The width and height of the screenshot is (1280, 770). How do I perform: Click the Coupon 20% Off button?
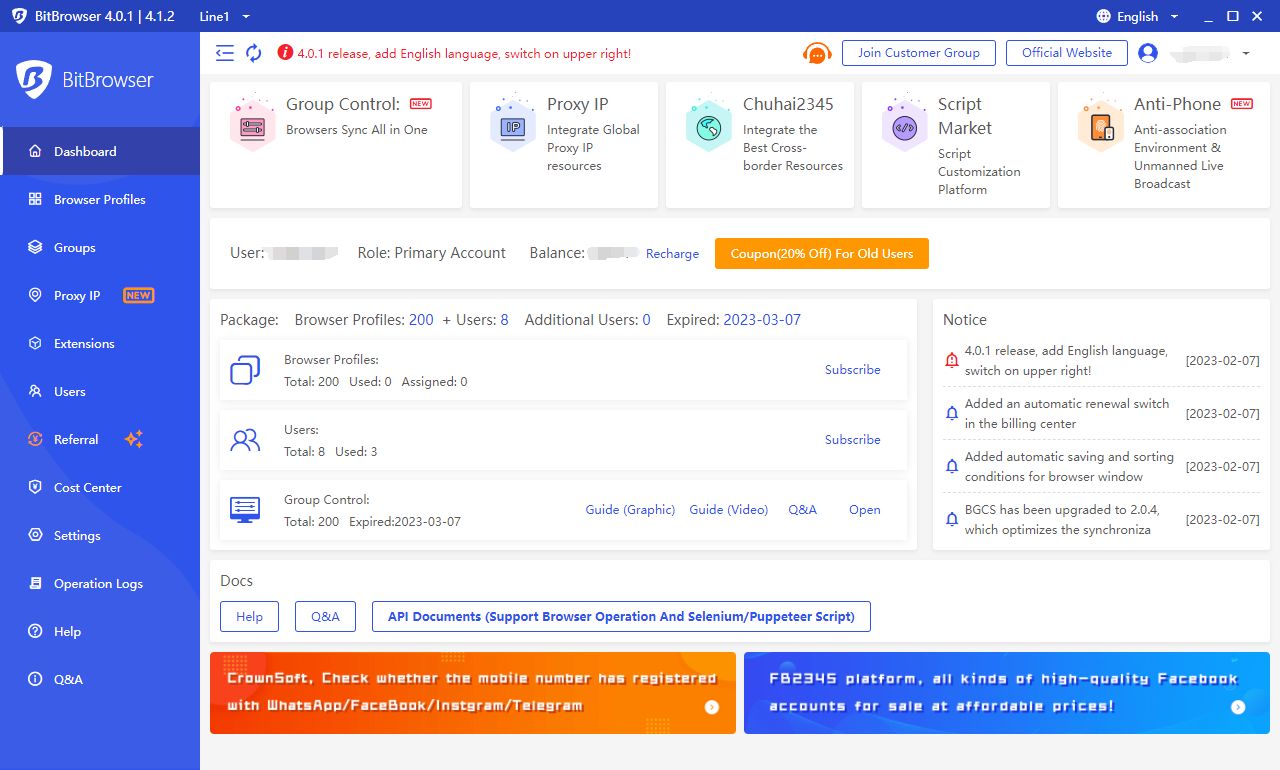point(821,253)
